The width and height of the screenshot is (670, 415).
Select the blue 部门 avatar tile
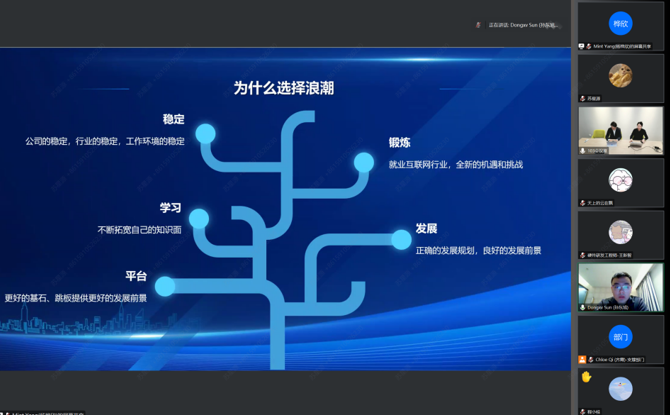coord(620,337)
